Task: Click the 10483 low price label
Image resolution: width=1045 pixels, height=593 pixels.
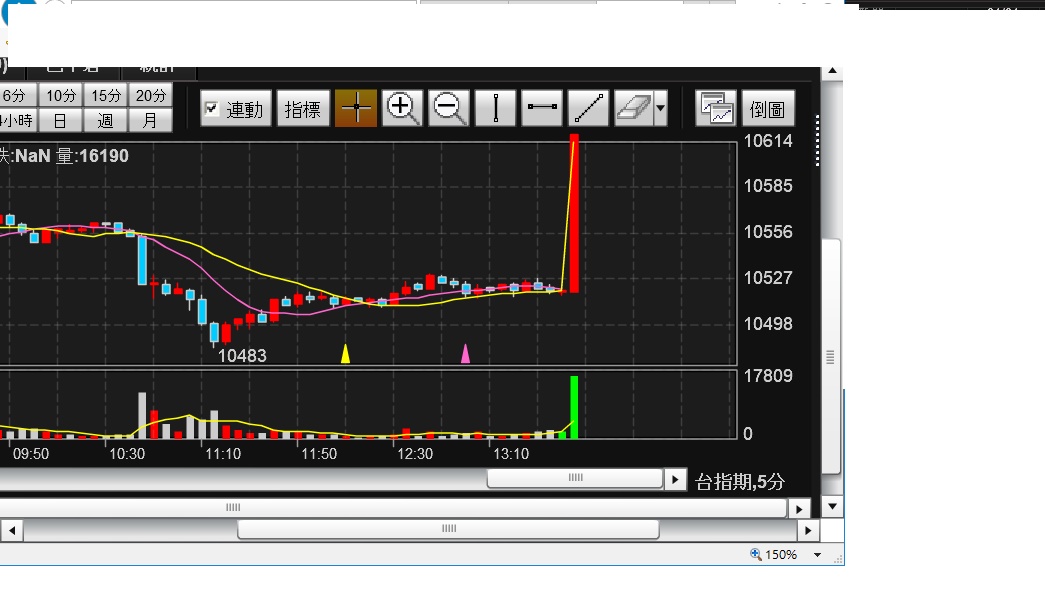Action: tap(243, 356)
